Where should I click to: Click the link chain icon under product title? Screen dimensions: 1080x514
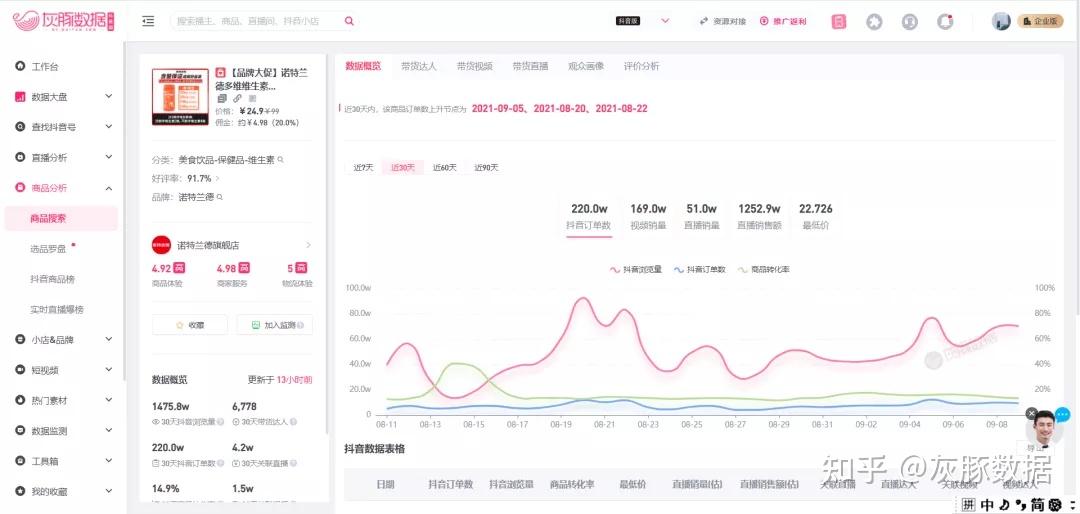tap(237, 99)
